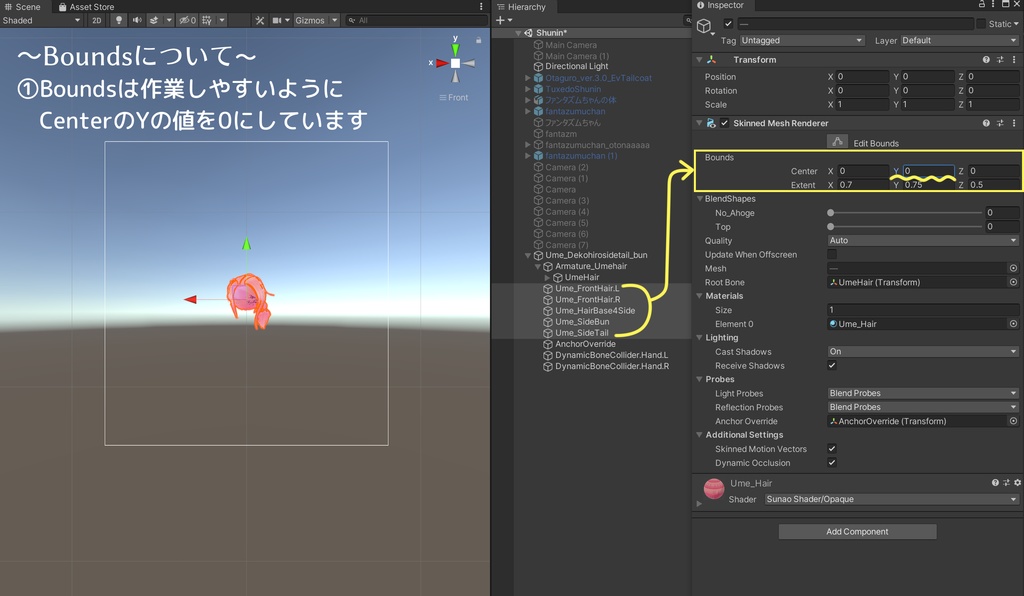Open Scene panel three-dot options menu
The height and width of the screenshot is (596, 1024).
481,7
